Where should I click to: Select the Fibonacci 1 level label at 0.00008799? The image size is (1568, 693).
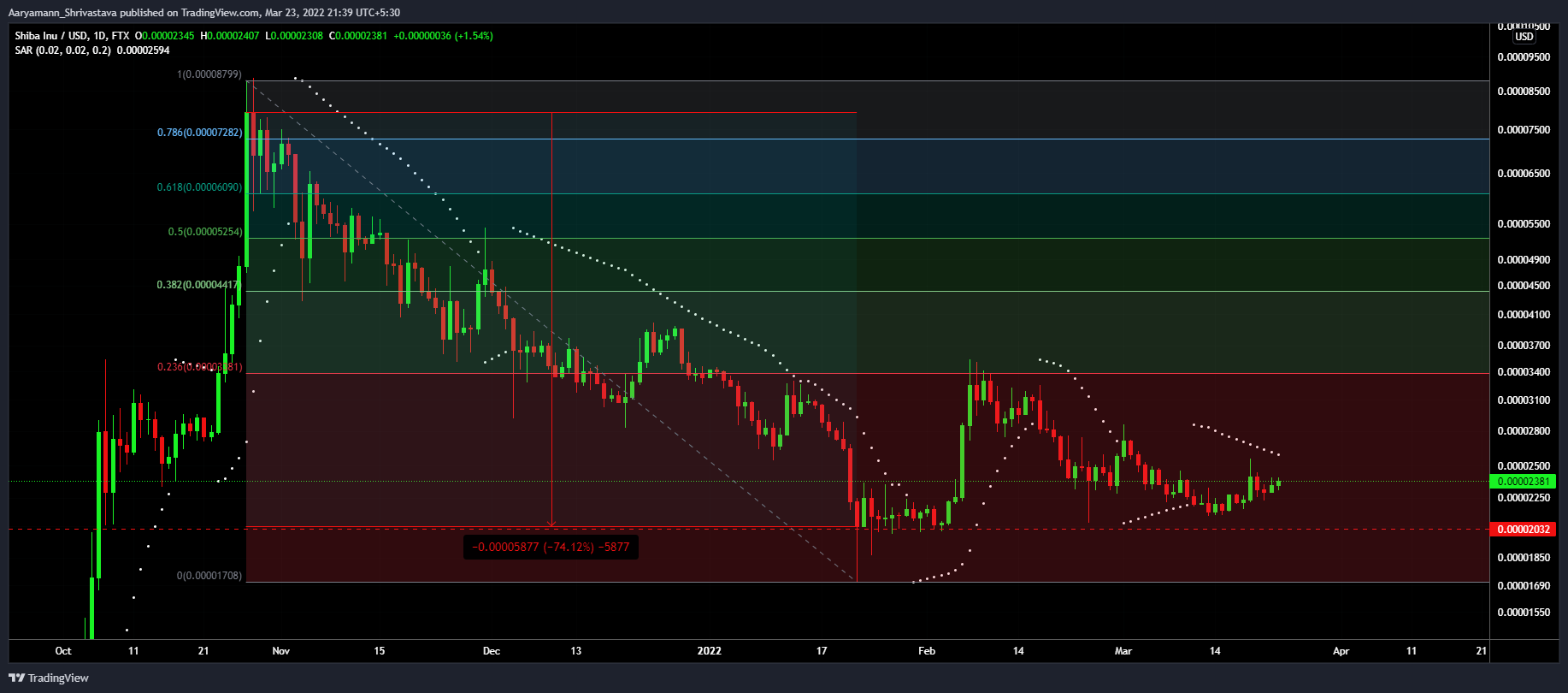tap(209, 74)
